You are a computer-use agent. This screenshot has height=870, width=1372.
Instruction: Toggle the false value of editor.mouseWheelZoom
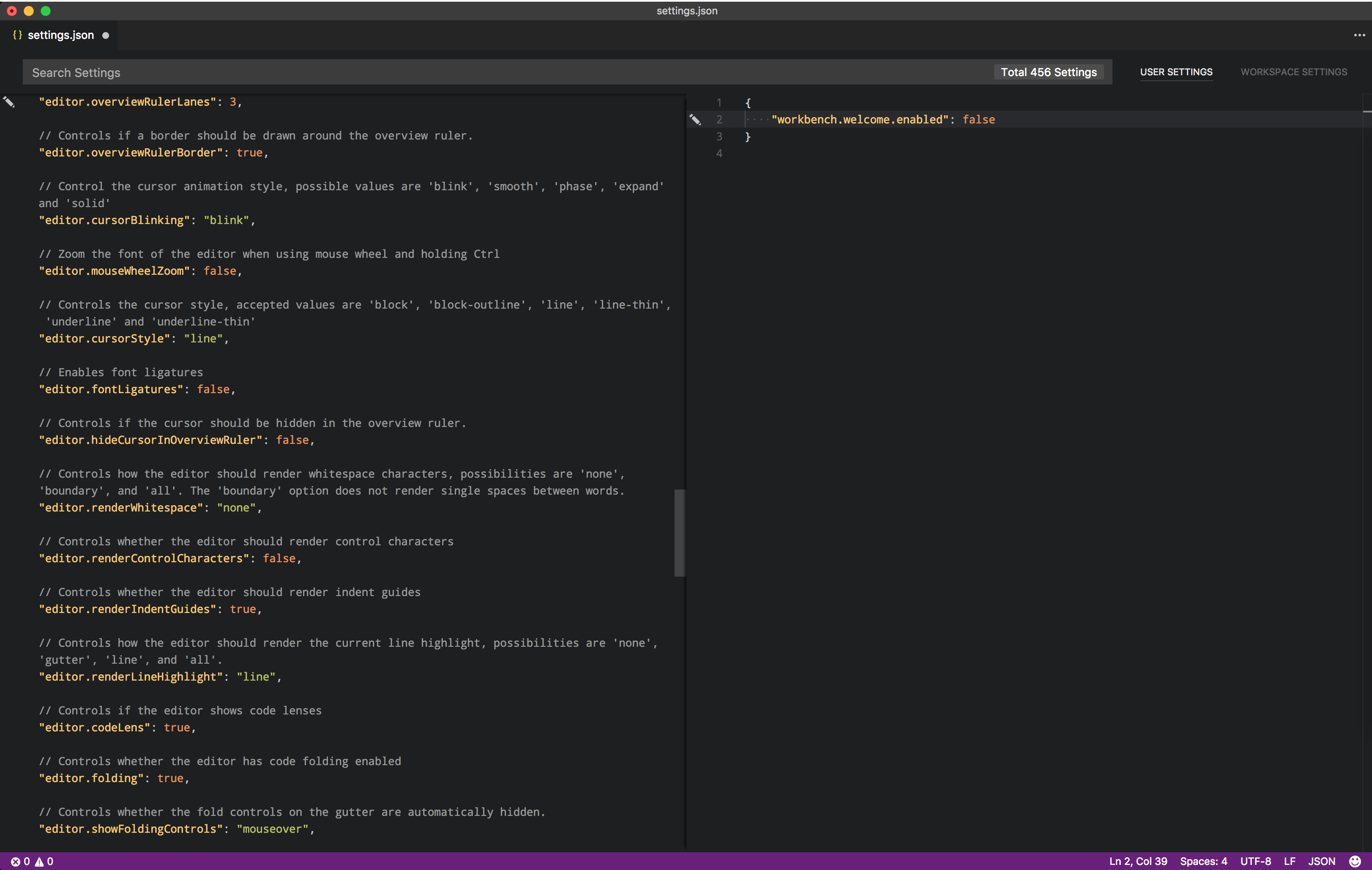click(220, 271)
